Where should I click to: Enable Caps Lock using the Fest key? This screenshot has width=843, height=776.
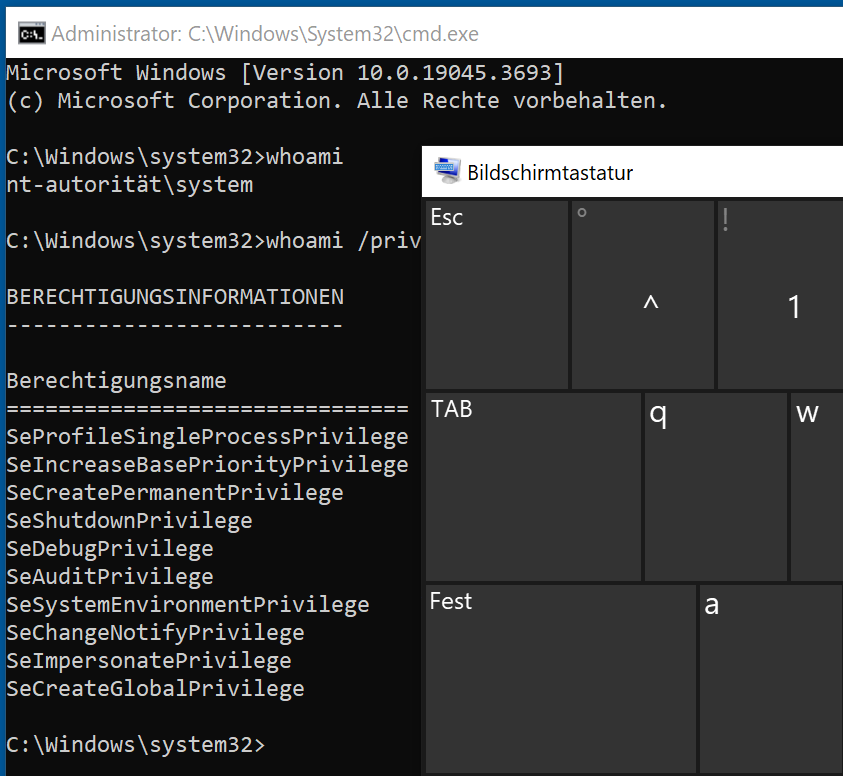coord(560,676)
